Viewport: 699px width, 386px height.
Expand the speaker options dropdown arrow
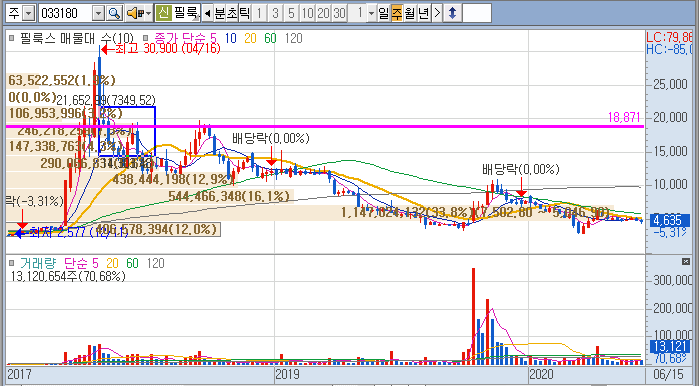click(x=148, y=13)
